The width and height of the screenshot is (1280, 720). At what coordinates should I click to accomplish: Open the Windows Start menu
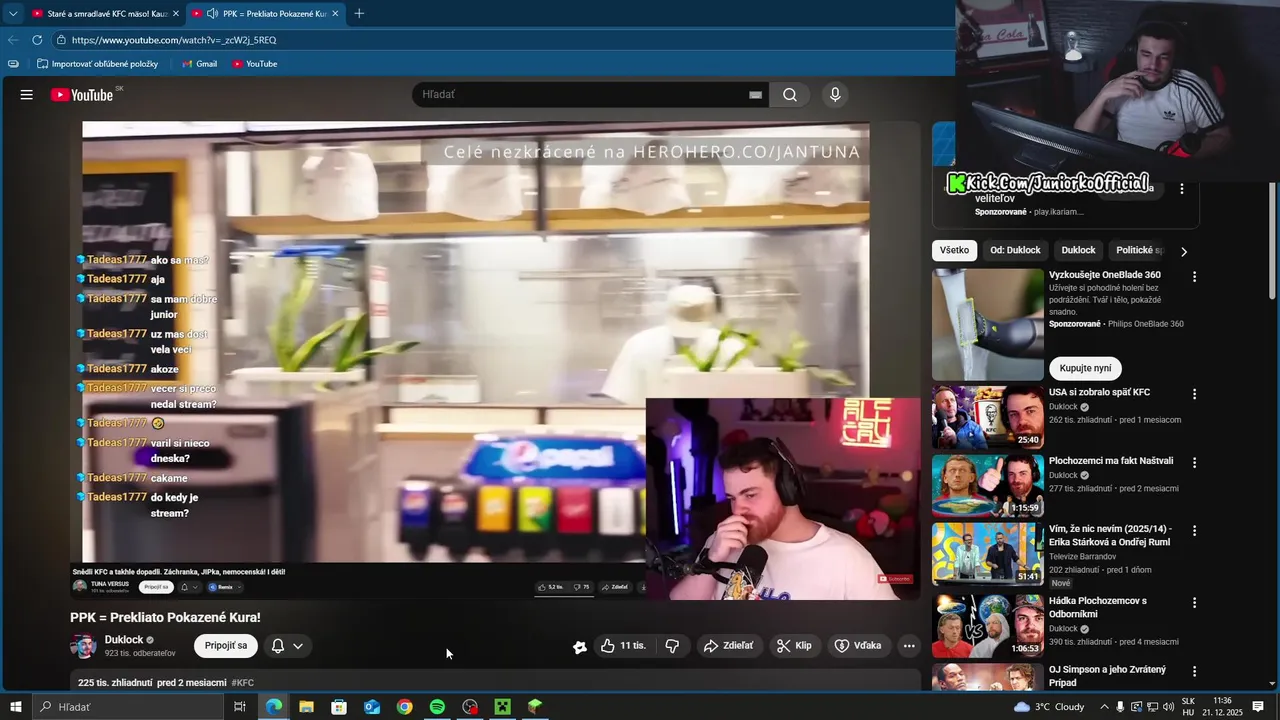click(x=15, y=707)
